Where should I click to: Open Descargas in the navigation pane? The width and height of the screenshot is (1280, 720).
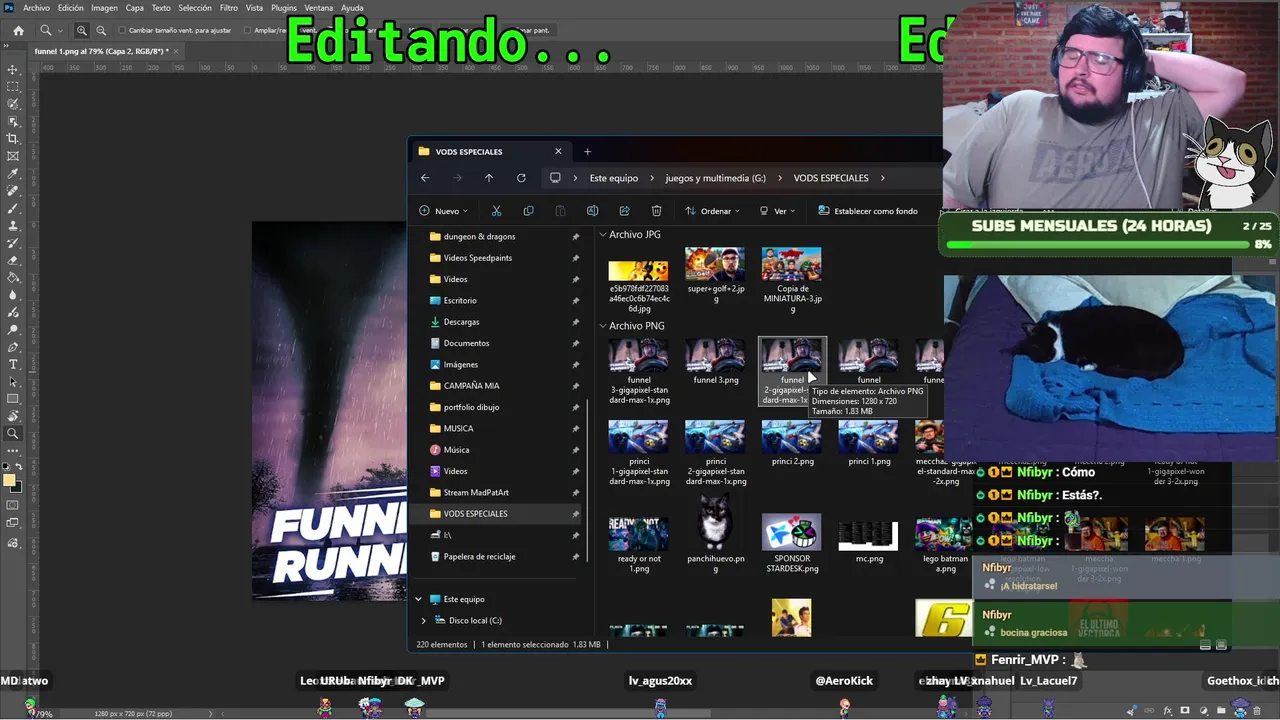462,322
